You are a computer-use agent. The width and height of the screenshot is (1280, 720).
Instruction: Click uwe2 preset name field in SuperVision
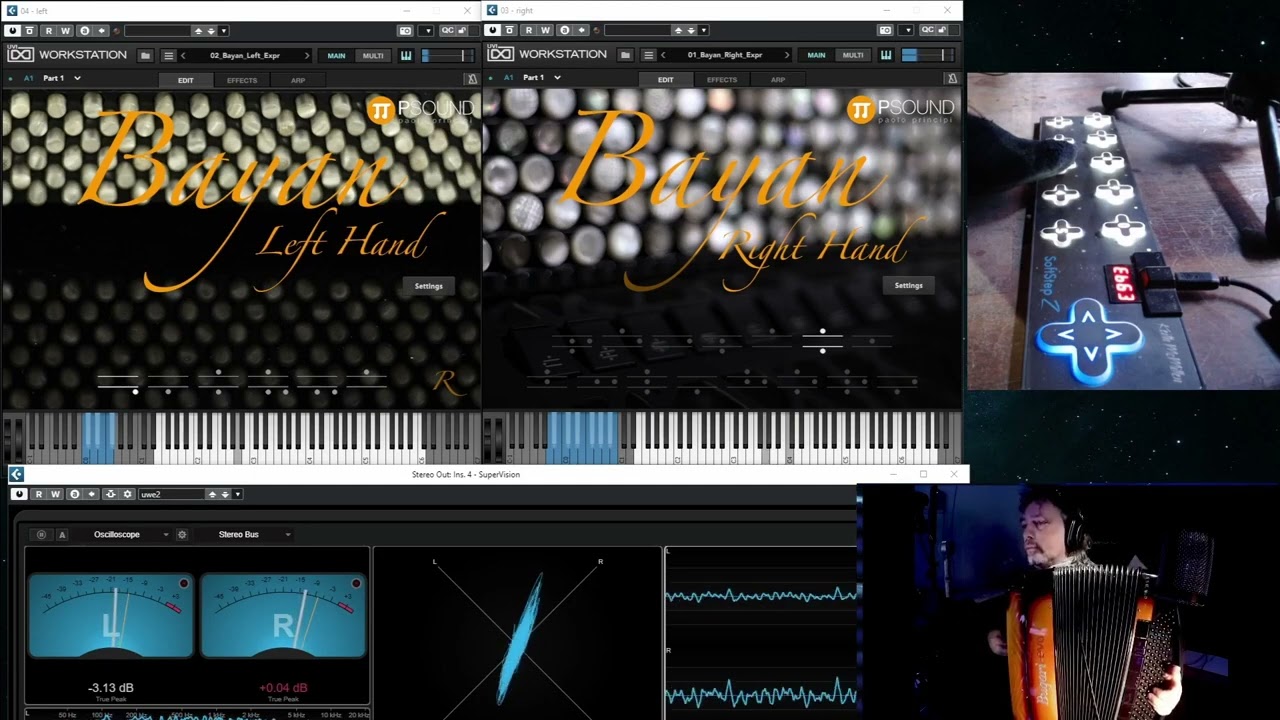(x=171, y=494)
